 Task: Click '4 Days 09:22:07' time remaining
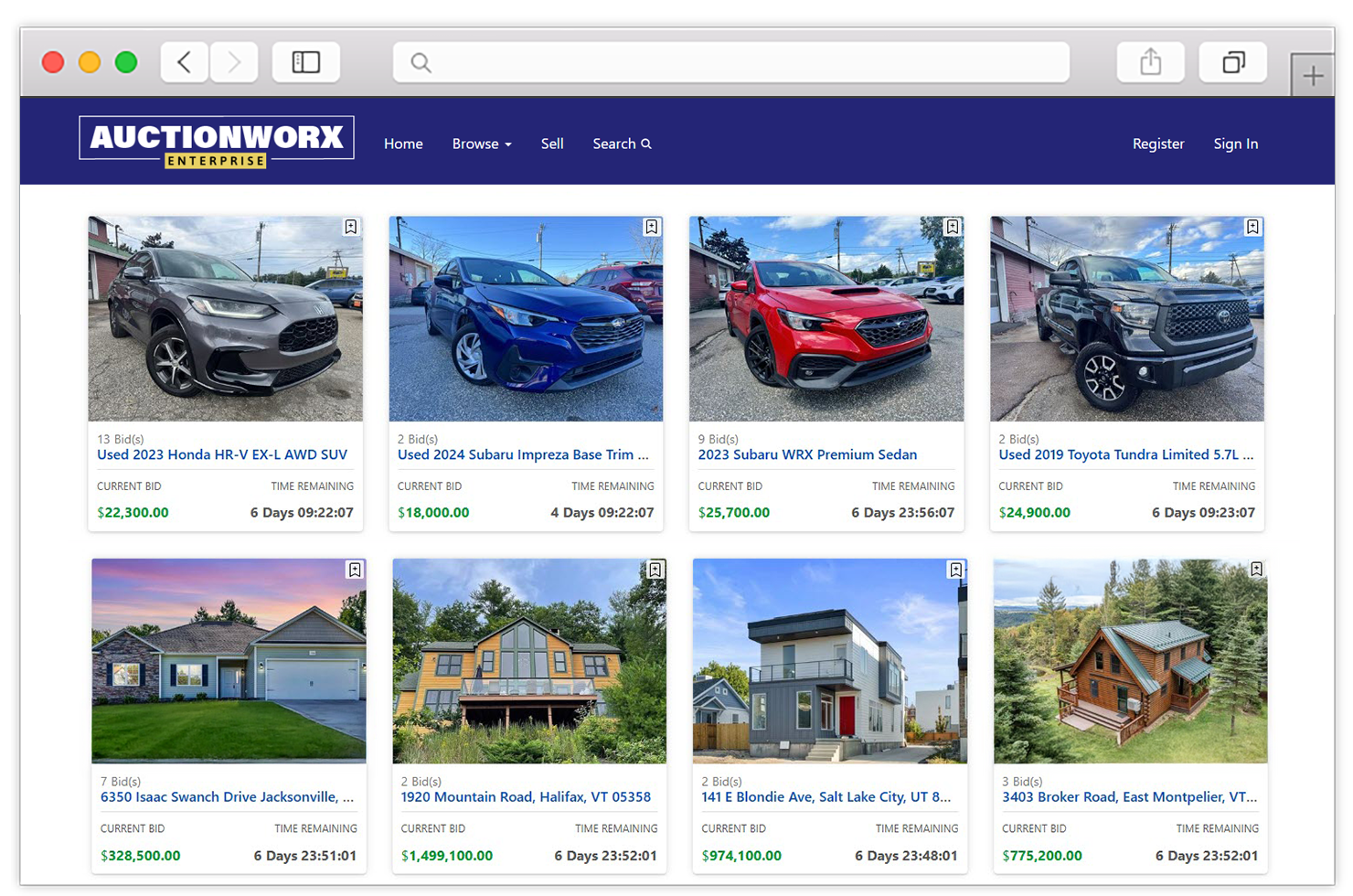tap(602, 513)
